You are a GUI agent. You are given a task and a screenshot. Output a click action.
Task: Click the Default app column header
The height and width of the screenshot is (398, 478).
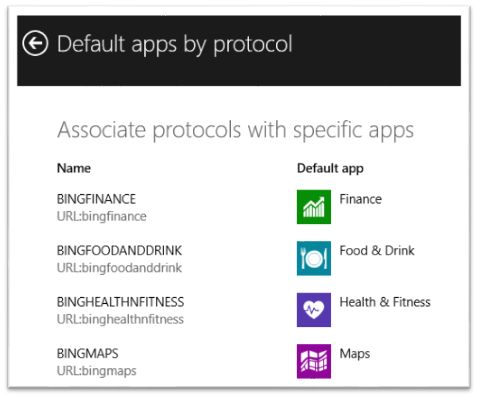[x=330, y=168]
